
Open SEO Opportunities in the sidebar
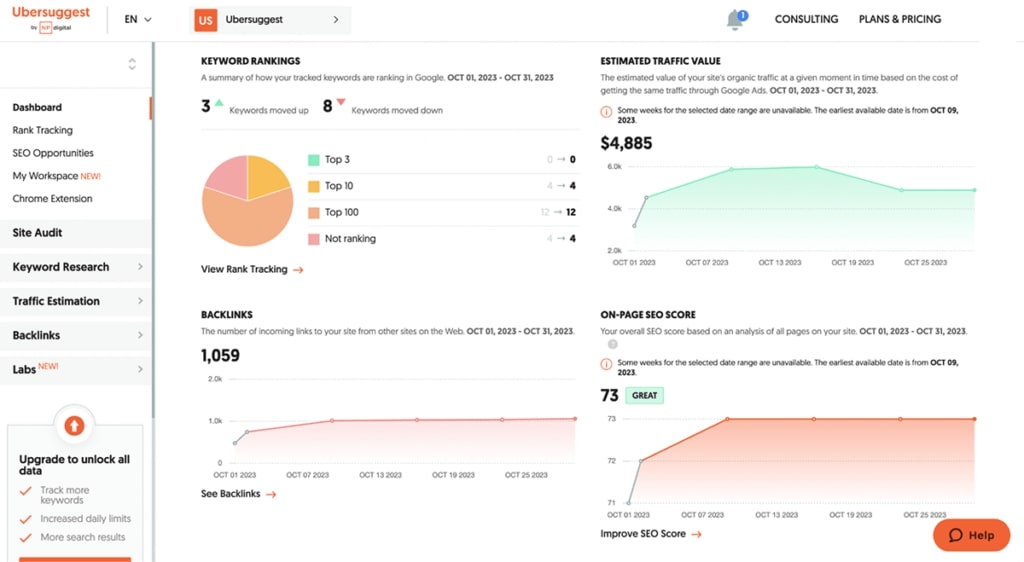[53, 153]
